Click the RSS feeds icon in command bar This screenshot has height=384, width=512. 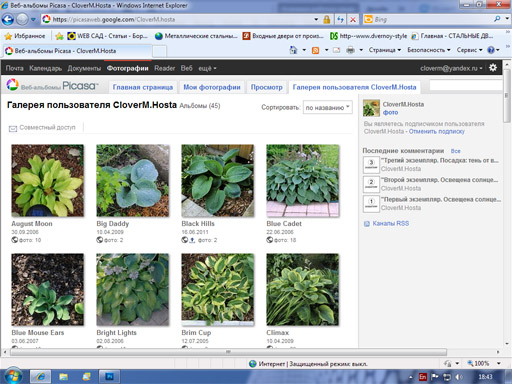(x=315, y=50)
